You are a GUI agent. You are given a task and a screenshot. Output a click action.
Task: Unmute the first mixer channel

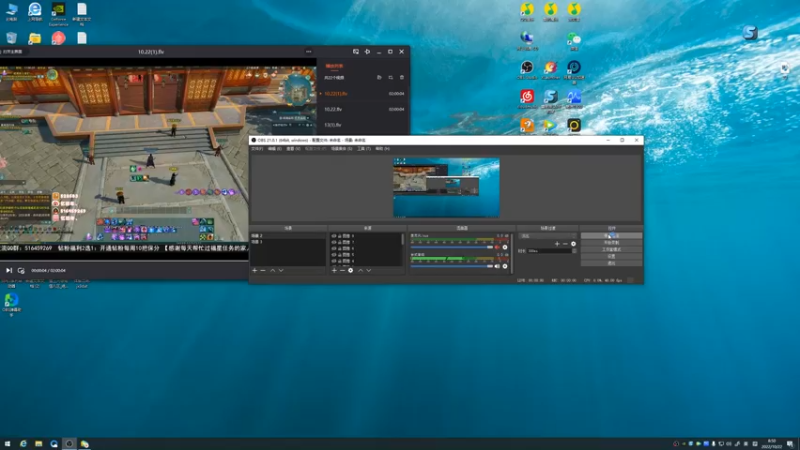pyautogui.click(x=497, y=247)
